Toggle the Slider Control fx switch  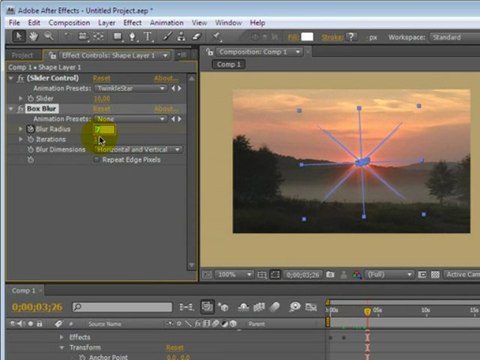click(x=21, y=78)
